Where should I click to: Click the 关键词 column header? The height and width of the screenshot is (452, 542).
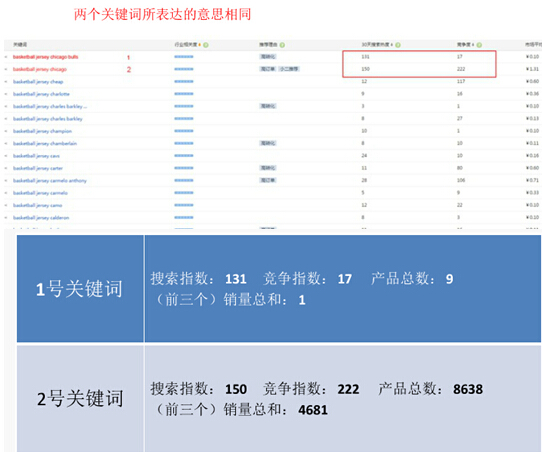20,45
